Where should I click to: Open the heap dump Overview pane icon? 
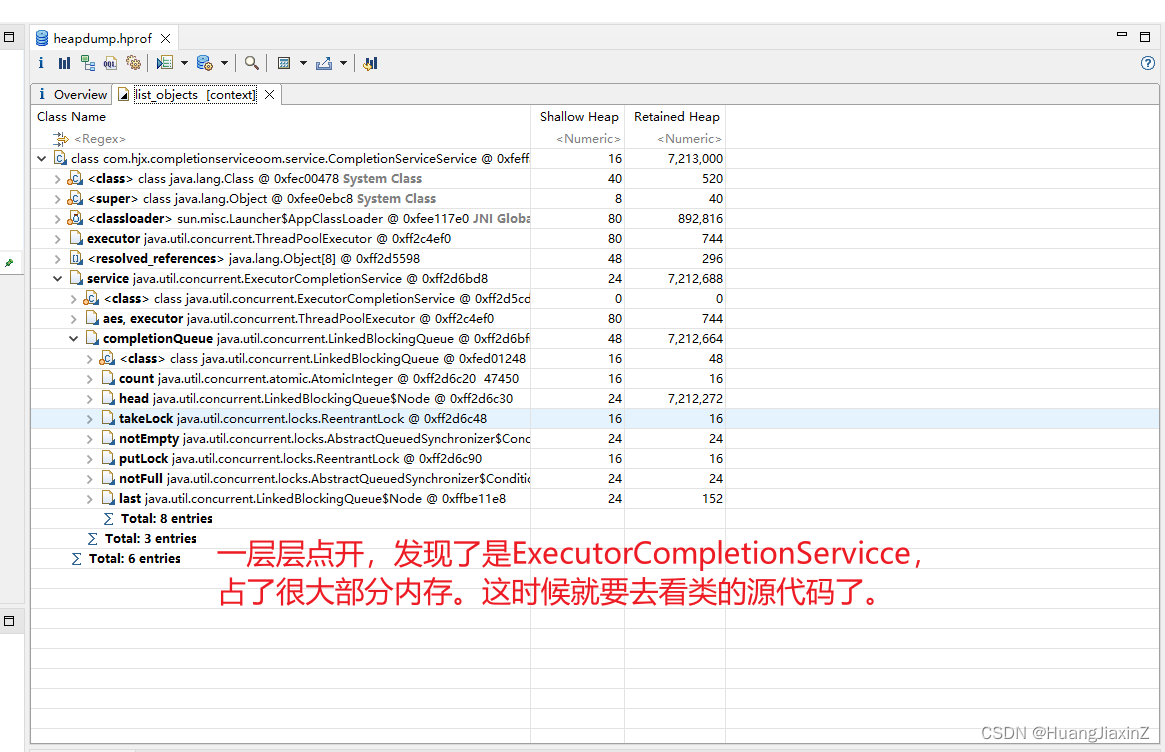tap(41, 63)
